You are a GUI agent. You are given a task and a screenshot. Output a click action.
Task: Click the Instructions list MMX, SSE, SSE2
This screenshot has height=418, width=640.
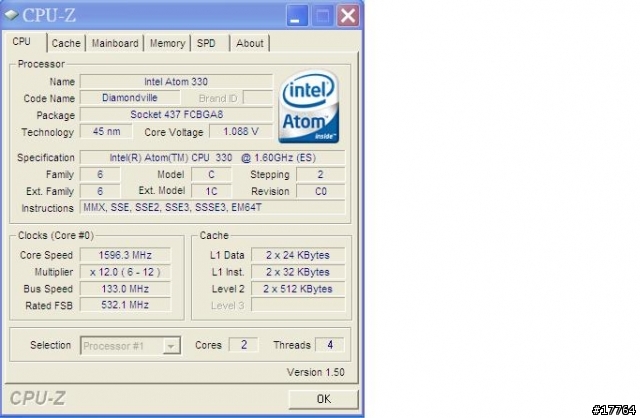[212, 207]
